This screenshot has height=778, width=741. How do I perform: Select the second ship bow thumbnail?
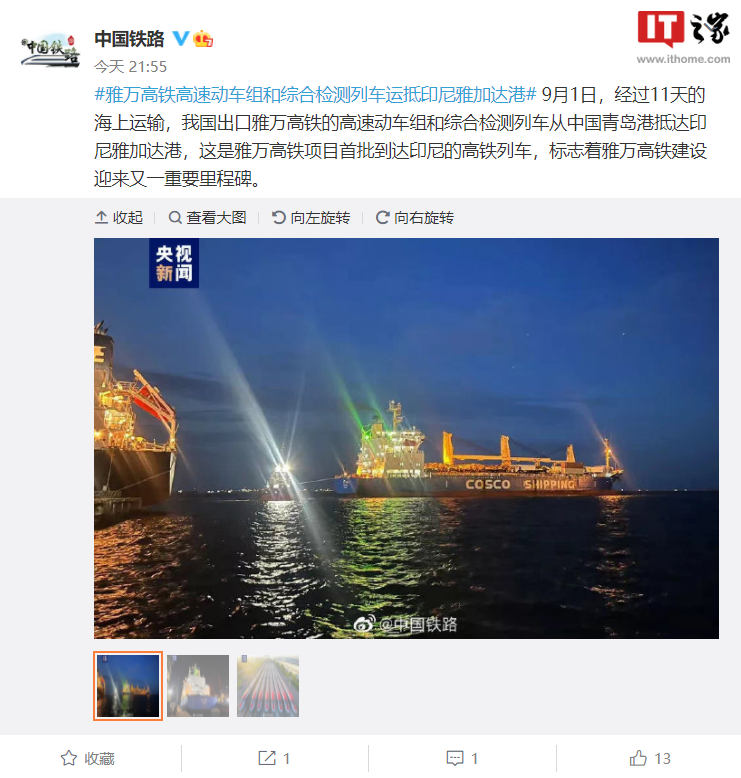pos(198,686)
